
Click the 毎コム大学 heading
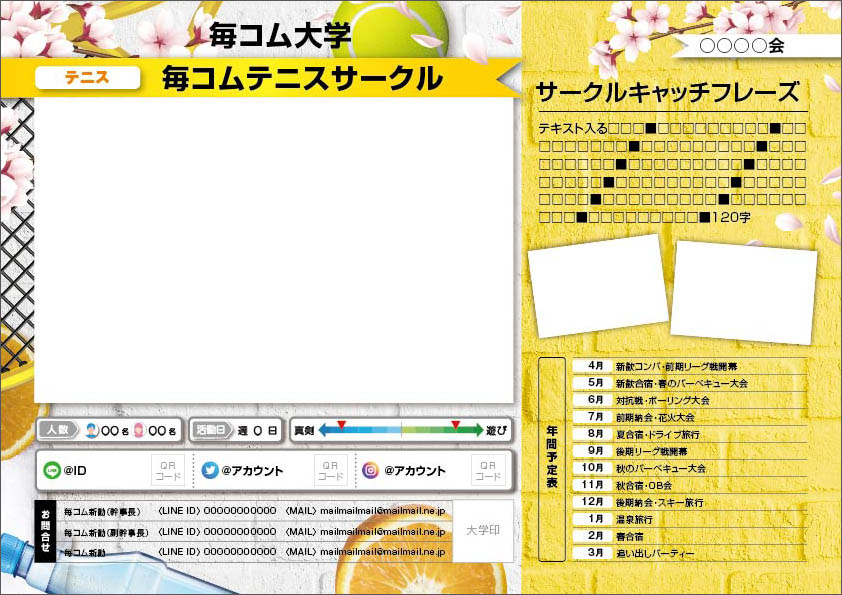(280, 35)
